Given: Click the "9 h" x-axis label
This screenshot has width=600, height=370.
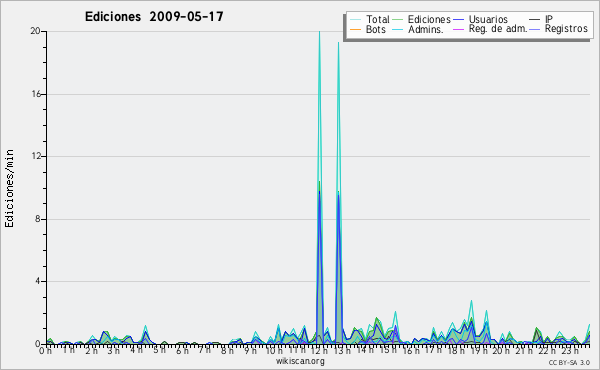Looking at the screenshot, I should [250, 350].
